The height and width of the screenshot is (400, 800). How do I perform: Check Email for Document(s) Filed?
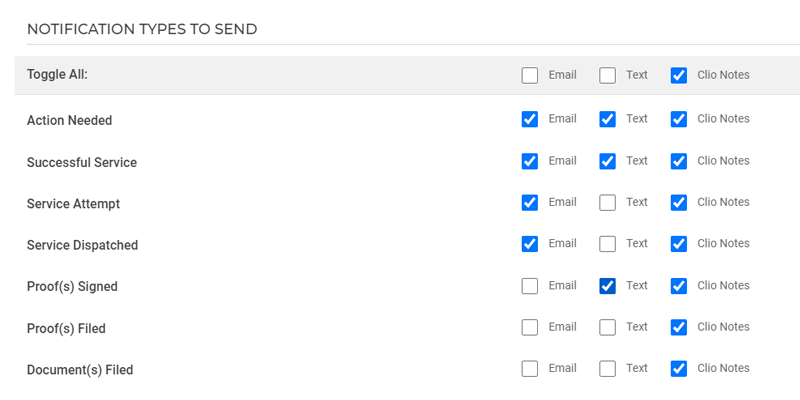pyautogui.click(x=530, y=369)
